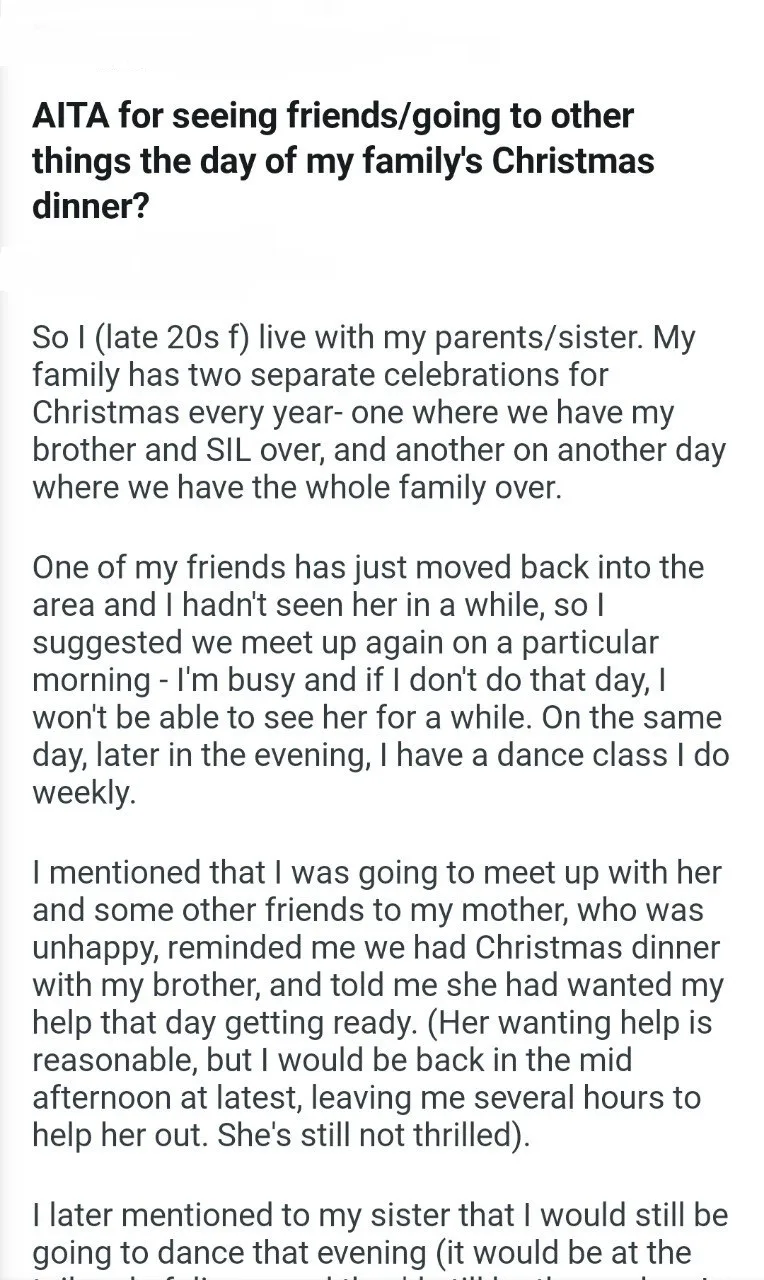Click the paragraph beginning "I later mentioned"
764x1280 pixels.
pyautogui.click(x=380, y=1233)
